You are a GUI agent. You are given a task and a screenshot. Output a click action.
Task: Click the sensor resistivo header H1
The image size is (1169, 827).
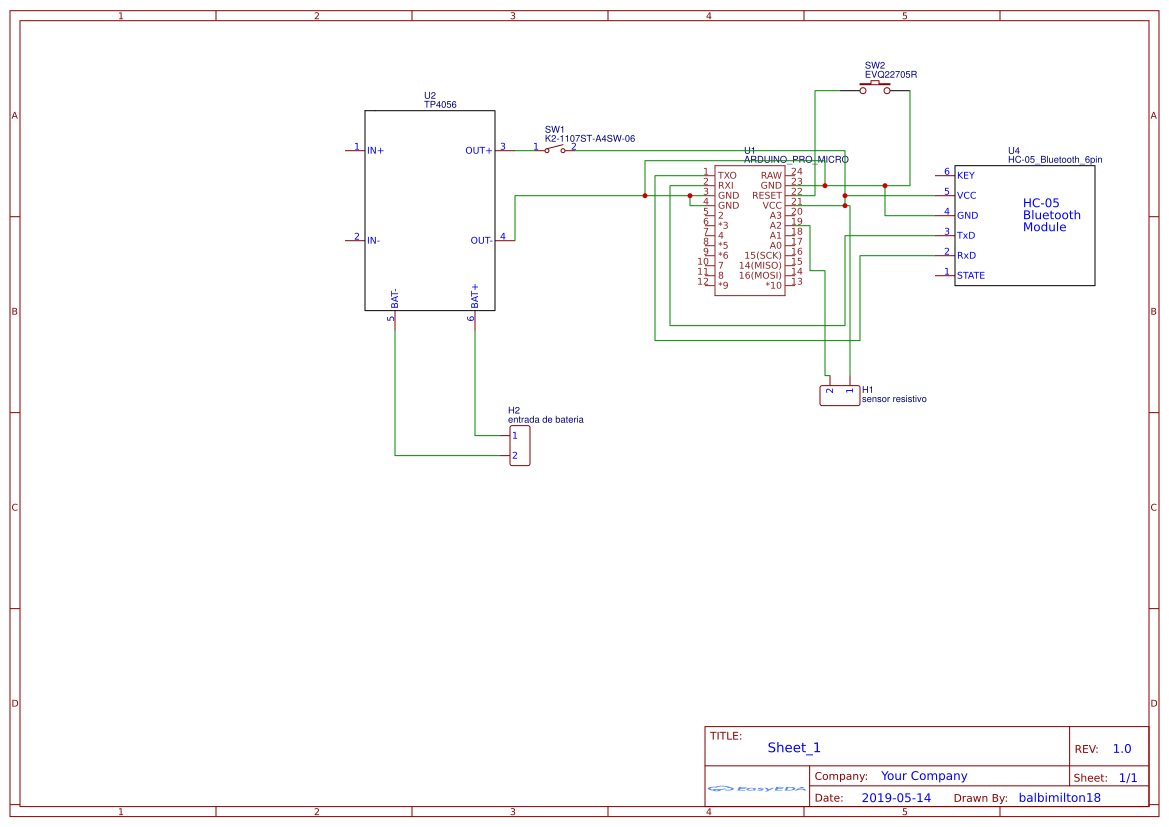click(840, 395)
